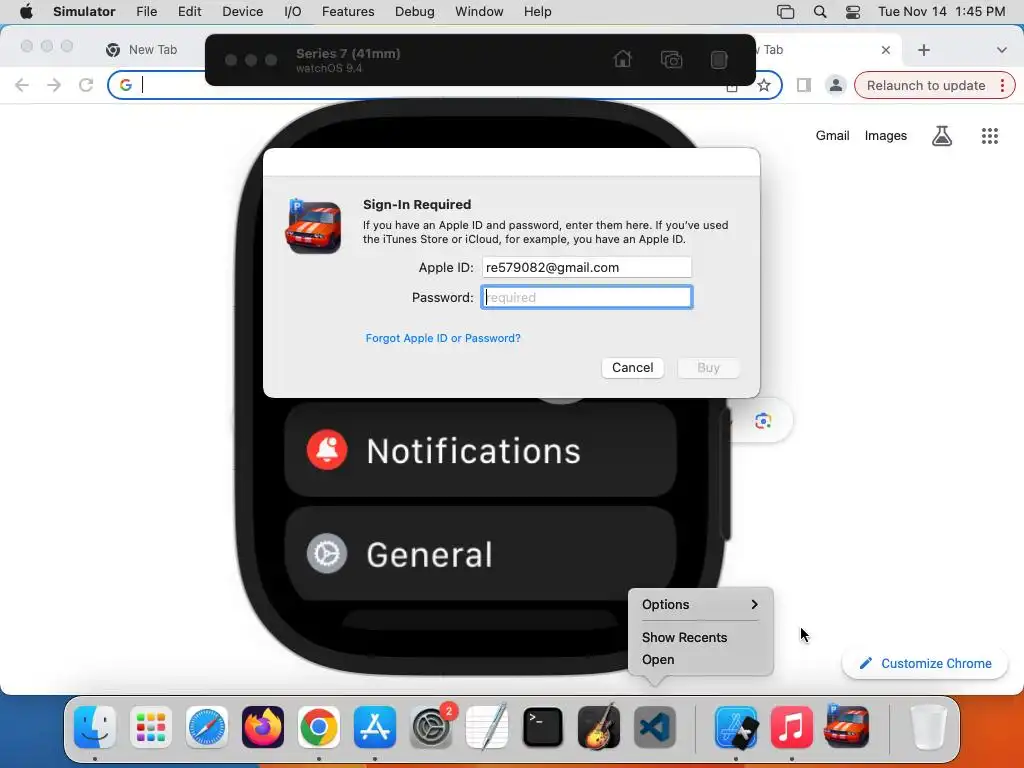This screenshot has height=768, width=1024.
Task: Click the Apple ID email field
Action: [586, 267]
